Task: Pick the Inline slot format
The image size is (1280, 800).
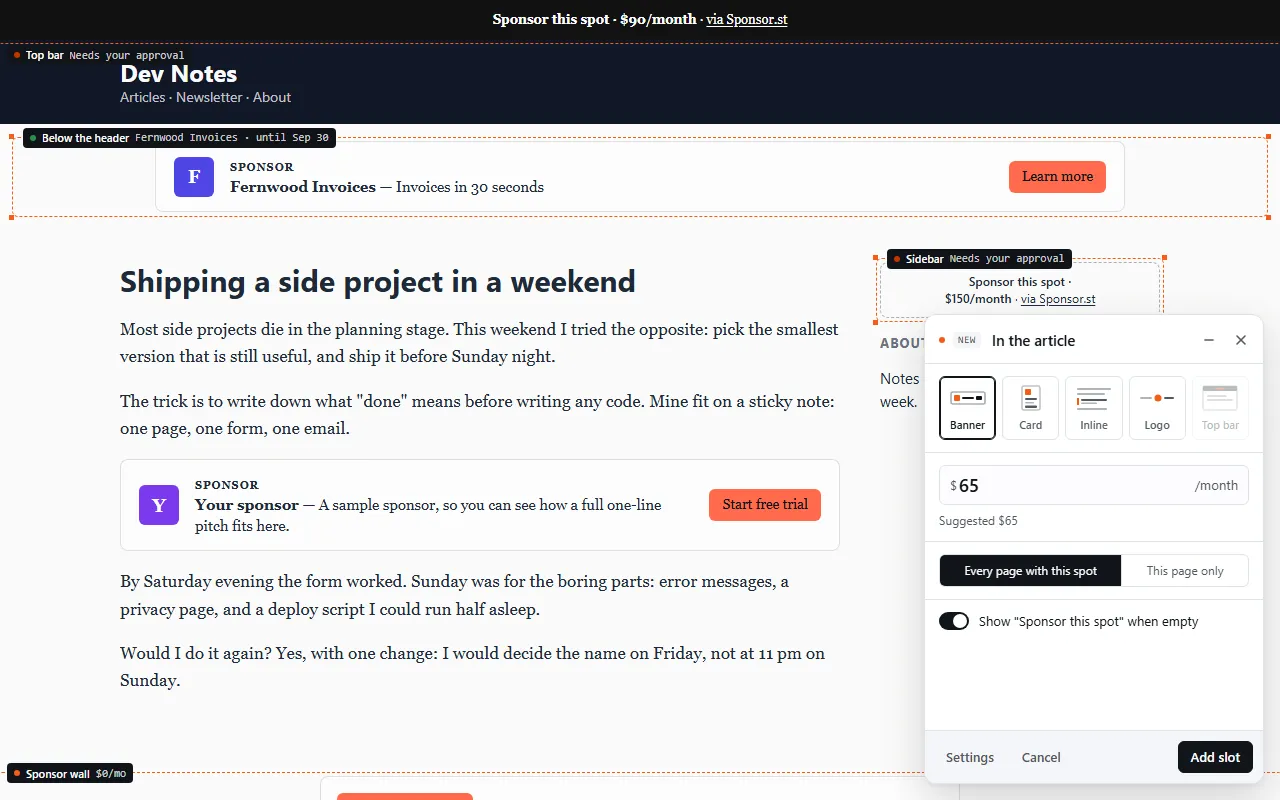Action: click(x=1094, y=408)
